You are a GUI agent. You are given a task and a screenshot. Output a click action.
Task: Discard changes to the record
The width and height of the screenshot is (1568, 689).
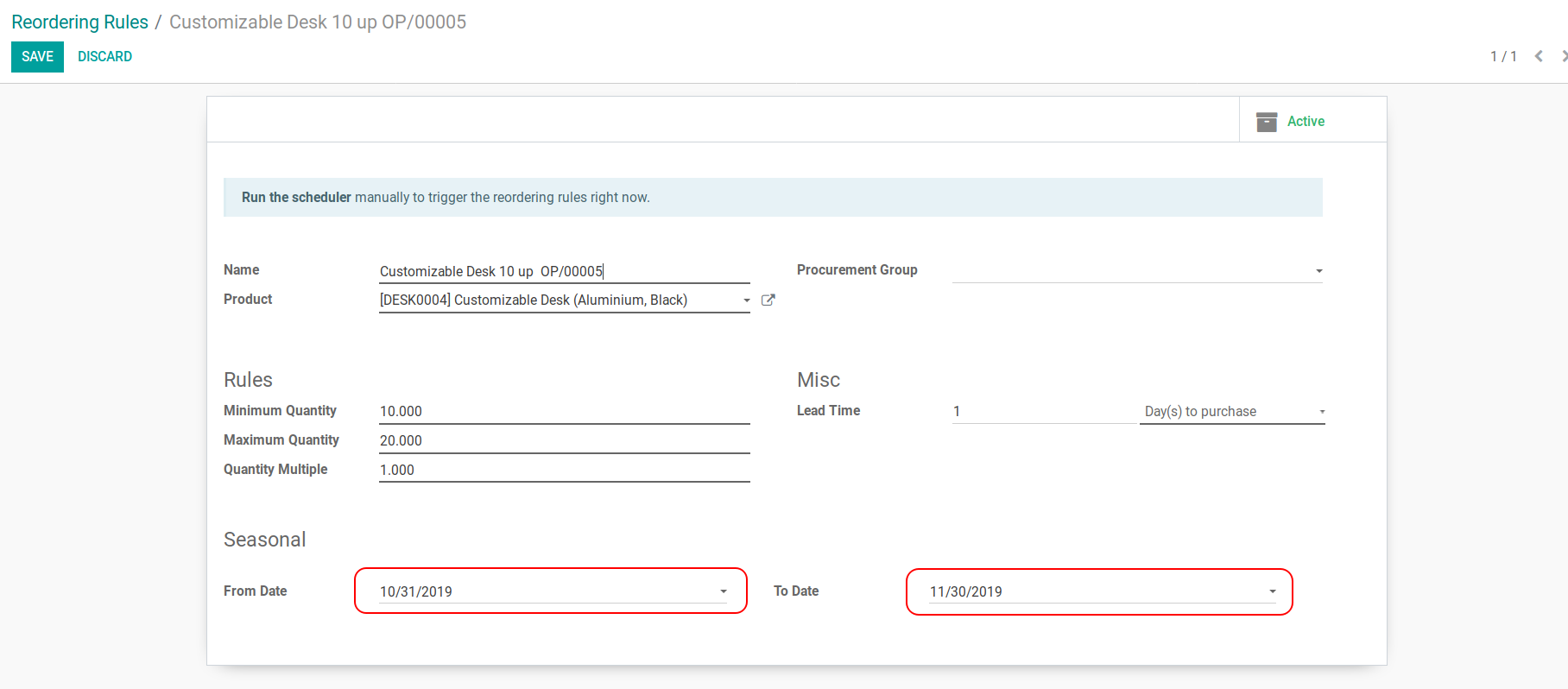[104, 57]
